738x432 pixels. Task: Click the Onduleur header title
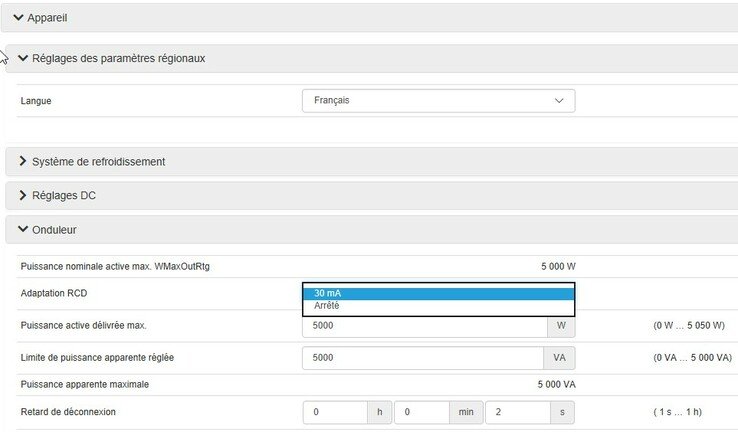54,230
